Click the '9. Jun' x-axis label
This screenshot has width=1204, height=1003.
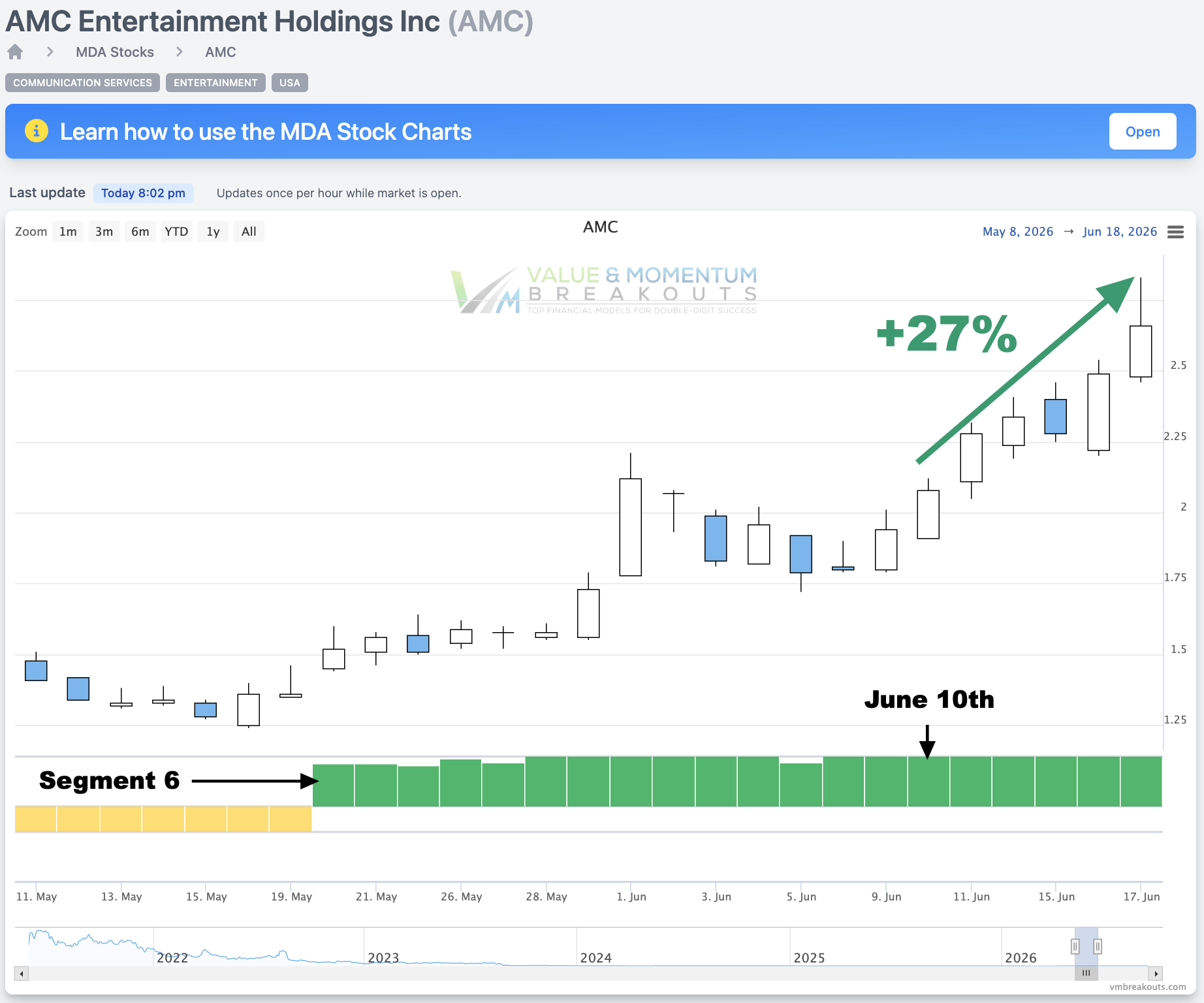(x=886, y=897)
